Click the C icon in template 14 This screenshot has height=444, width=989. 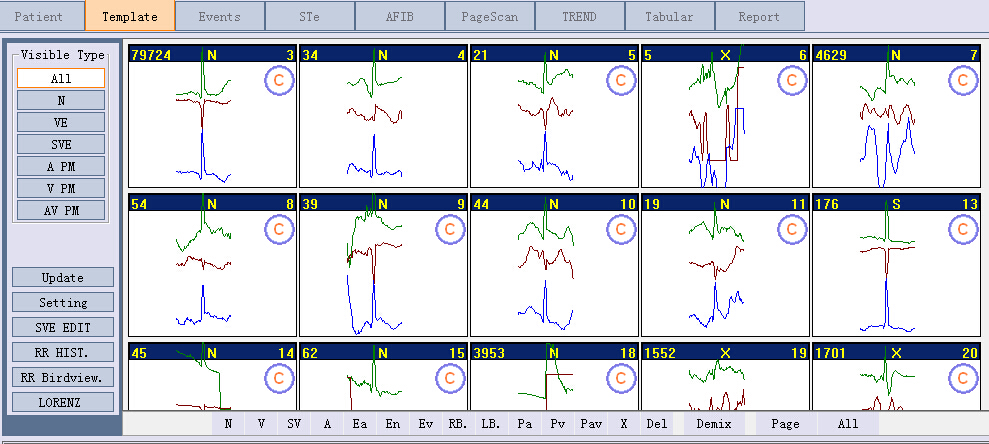[278, 378]
